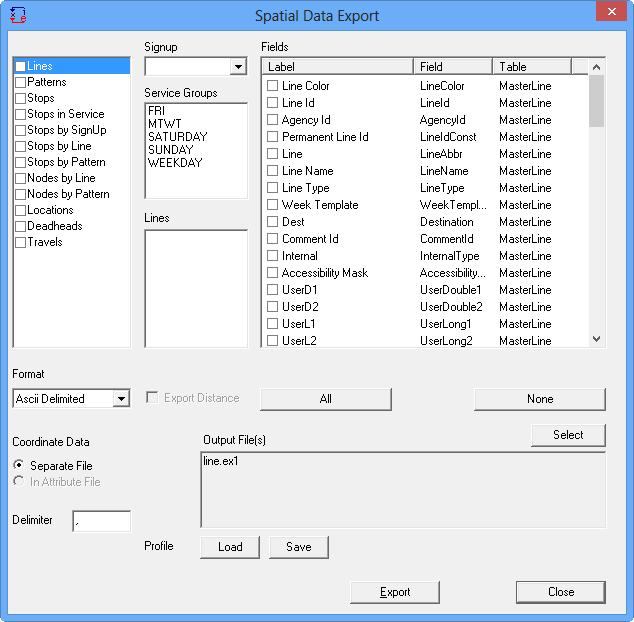634x622 pixels.
Task: Enable Stops in Service option
Action: 20,114
